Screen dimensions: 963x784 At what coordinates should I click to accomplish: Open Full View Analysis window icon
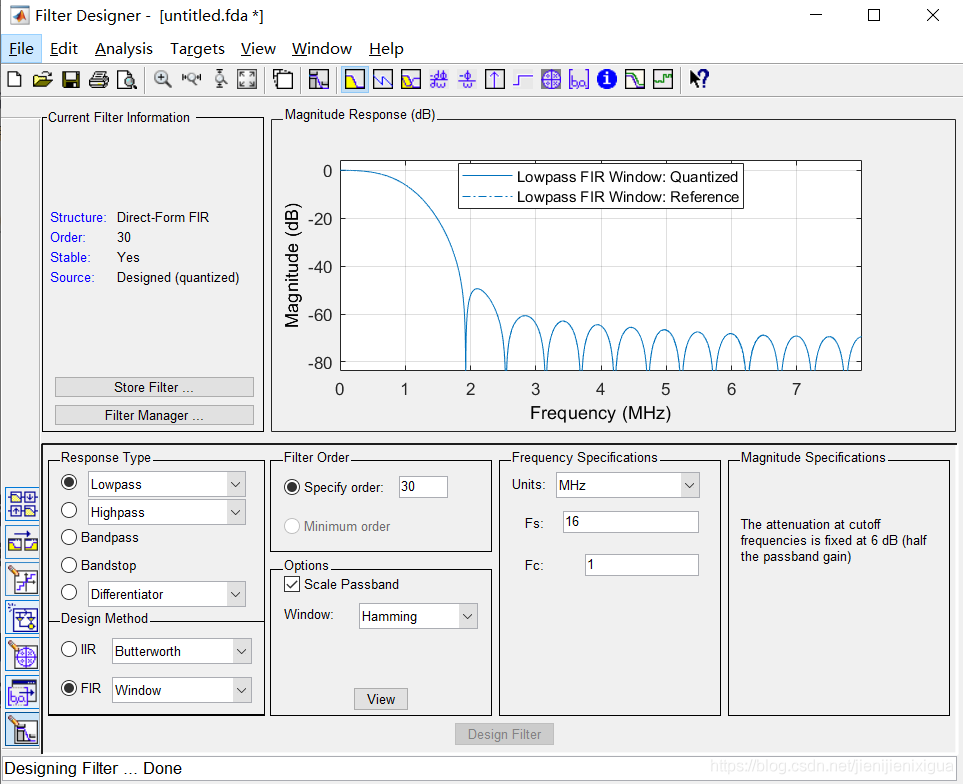283,79
